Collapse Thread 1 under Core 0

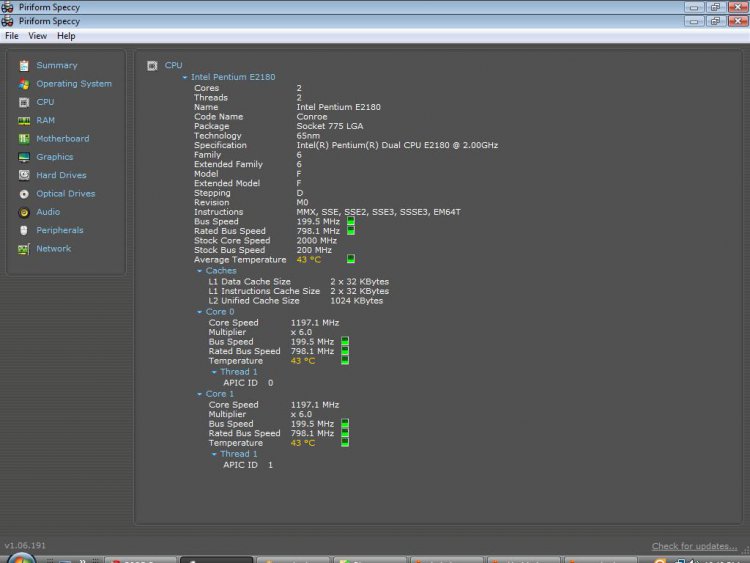tap(214, 372)
